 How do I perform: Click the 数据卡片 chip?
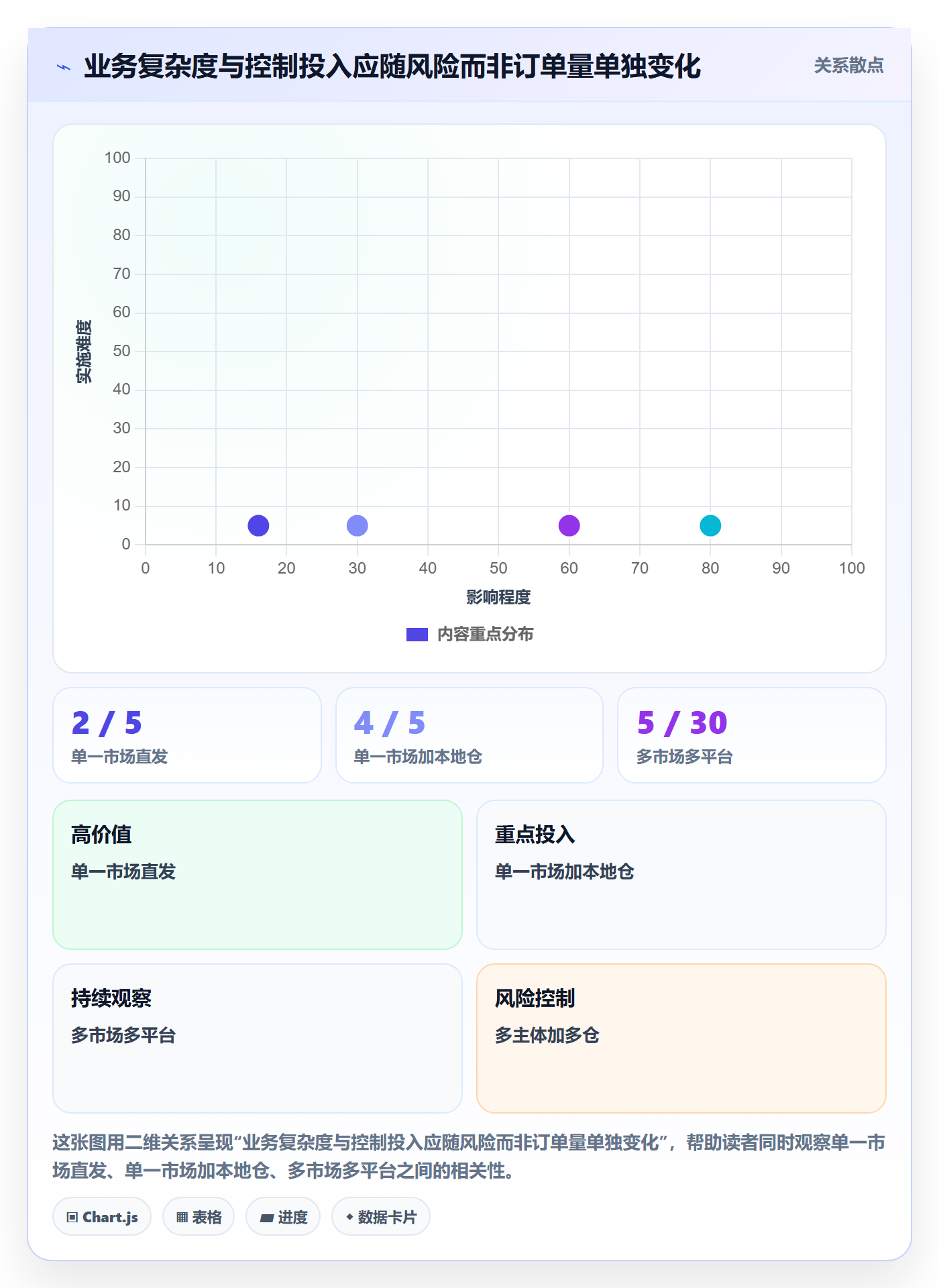coord(381,1217)
